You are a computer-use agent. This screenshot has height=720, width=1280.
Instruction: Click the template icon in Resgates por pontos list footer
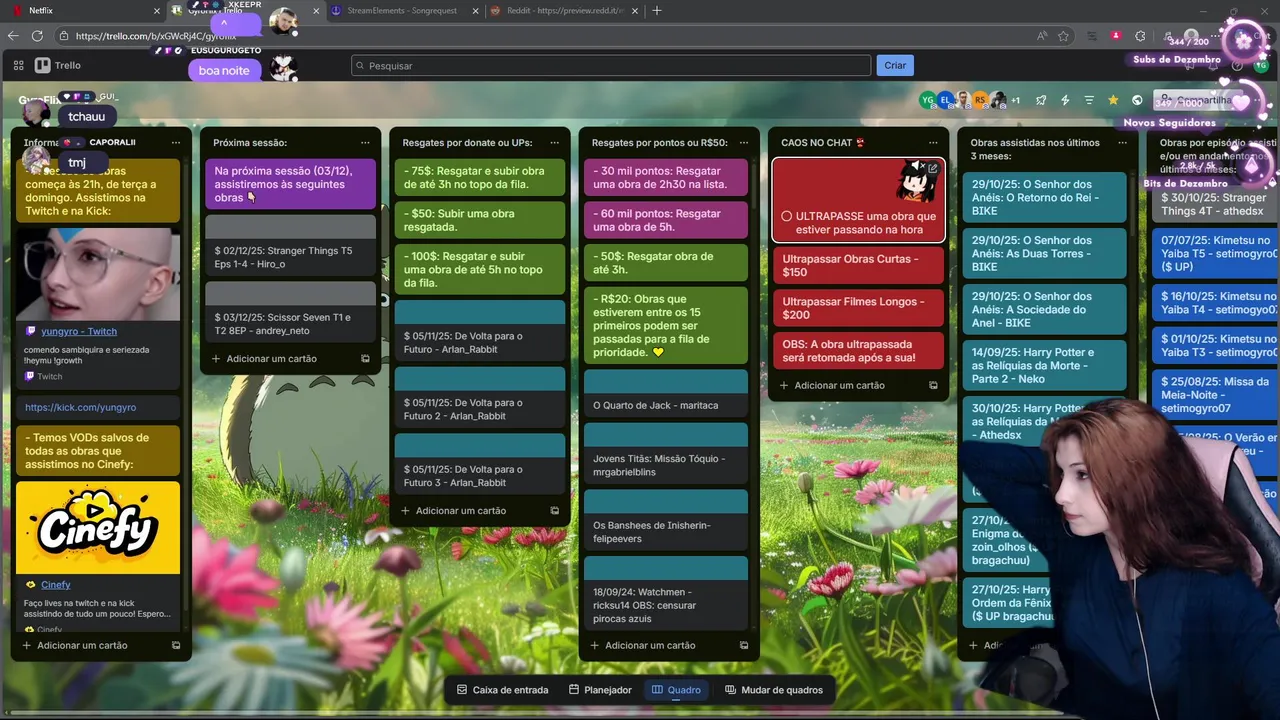click(x=744, y=646)
